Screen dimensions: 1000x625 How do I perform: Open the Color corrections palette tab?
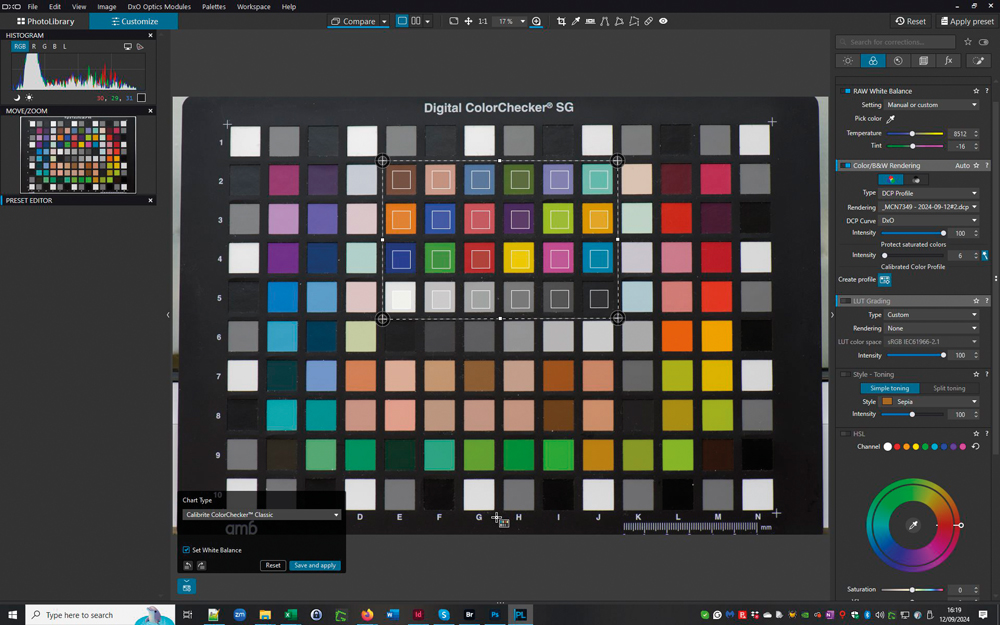point(872,61)
